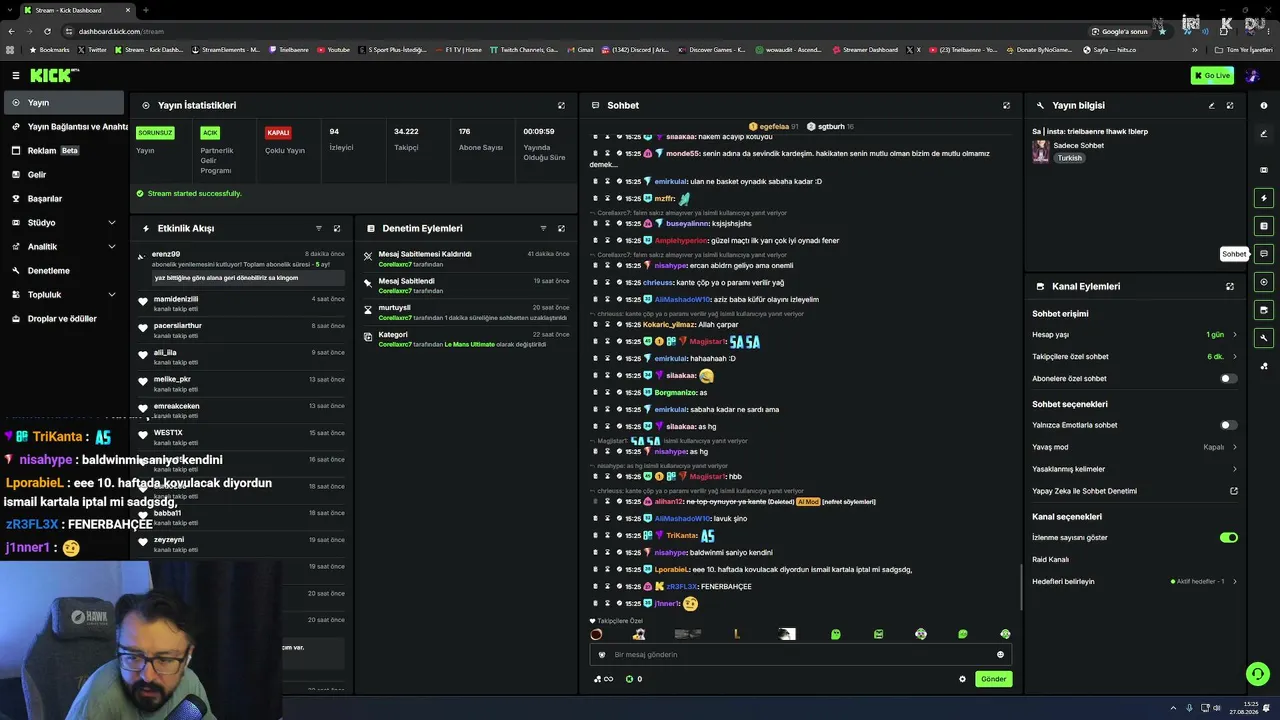Click the Go Live button

(1212, 75)
